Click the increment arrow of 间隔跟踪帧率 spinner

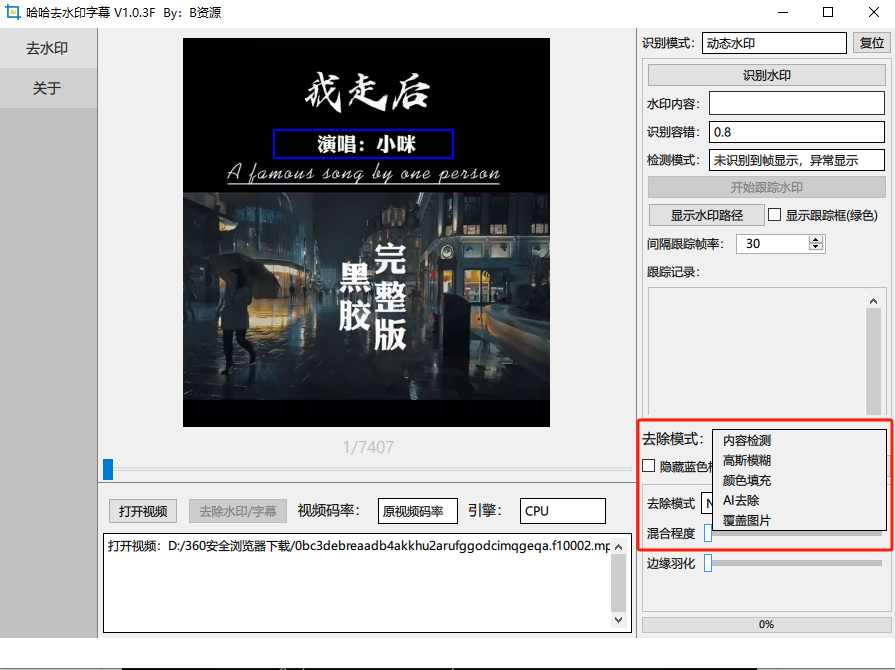point(816,240)
